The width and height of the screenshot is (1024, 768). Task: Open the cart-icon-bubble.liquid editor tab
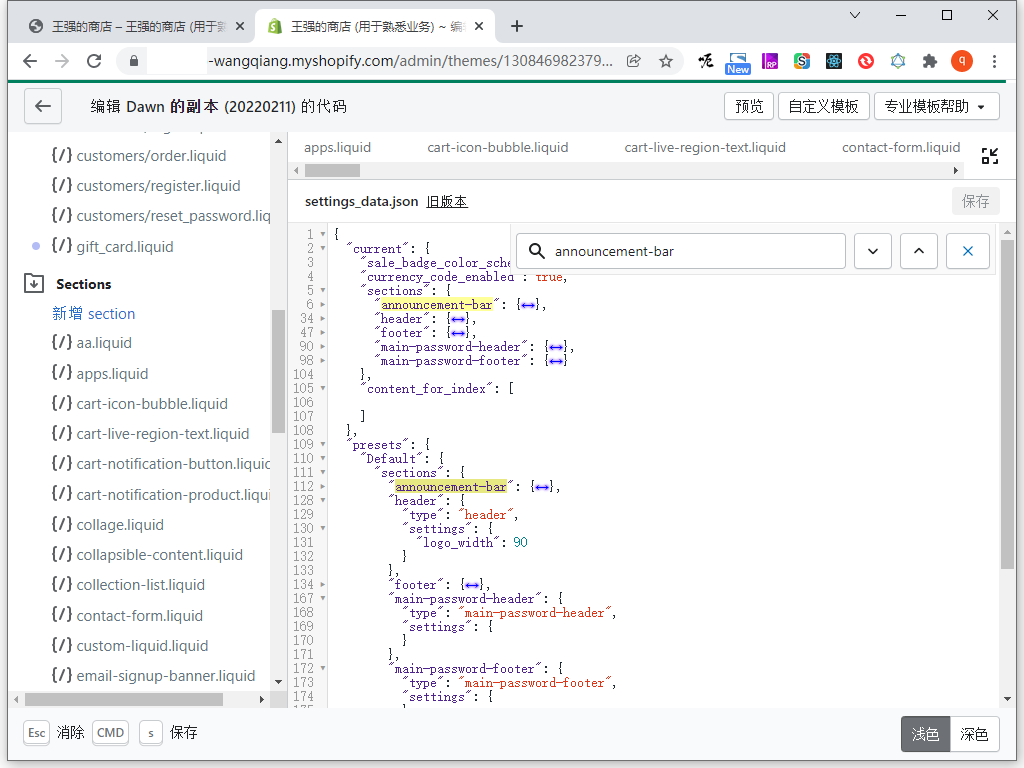click(497, 147)
